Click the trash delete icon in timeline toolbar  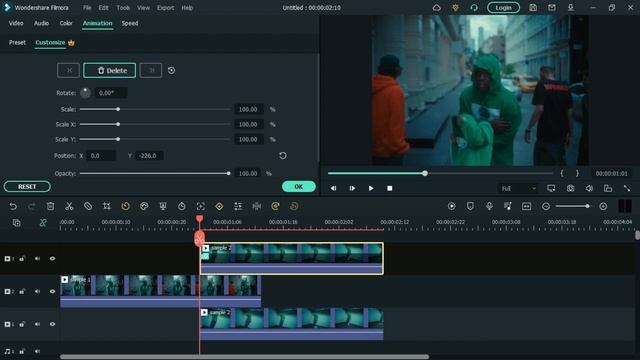pos(50,207)
